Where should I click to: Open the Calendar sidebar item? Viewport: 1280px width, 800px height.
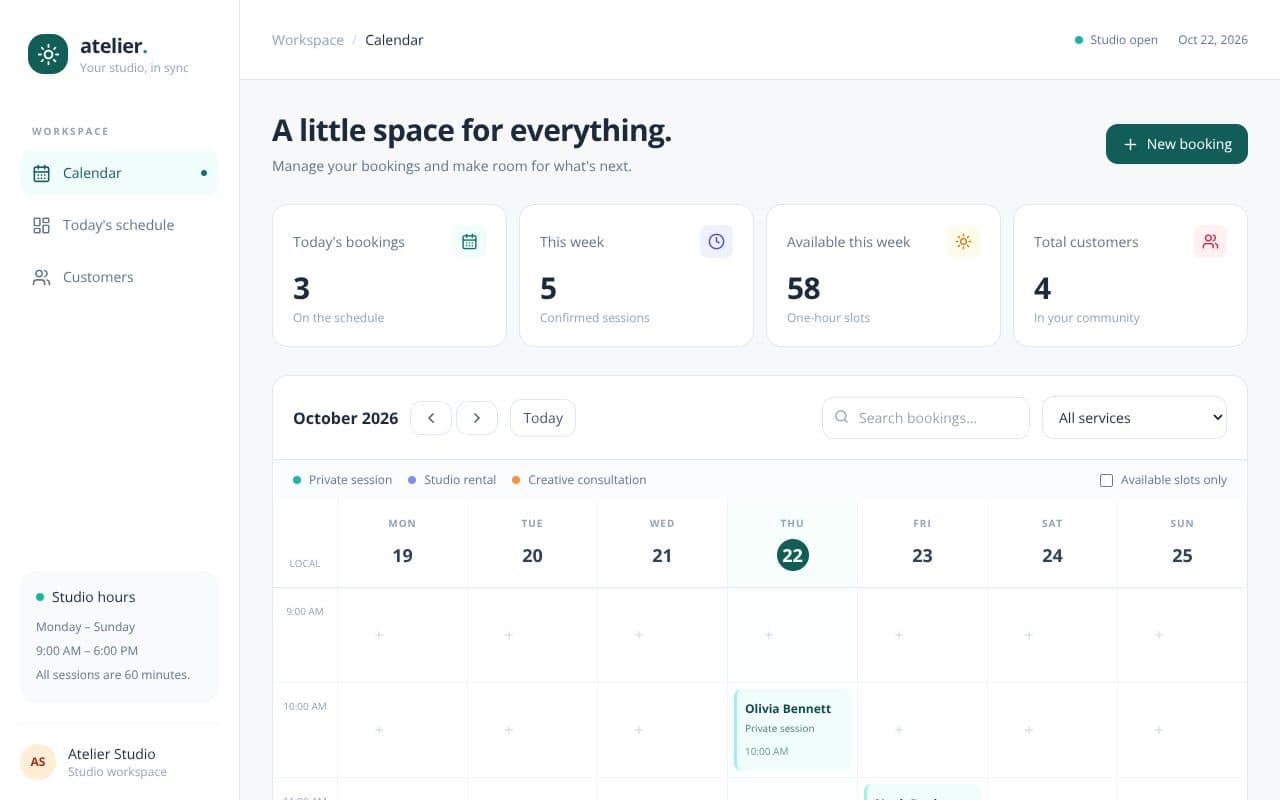[119, 173]
